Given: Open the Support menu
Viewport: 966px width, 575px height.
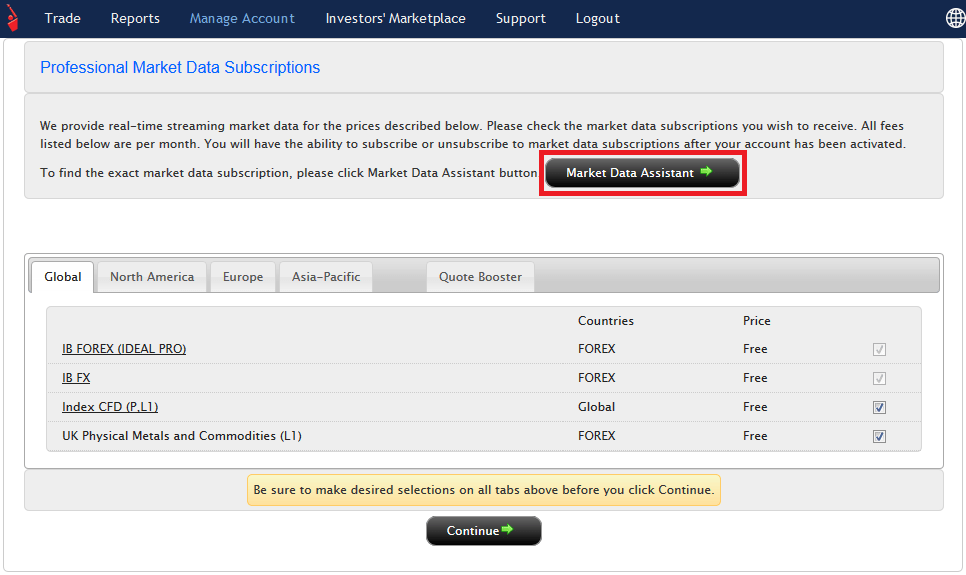Looking at the screenshot, I should point(521,18).
